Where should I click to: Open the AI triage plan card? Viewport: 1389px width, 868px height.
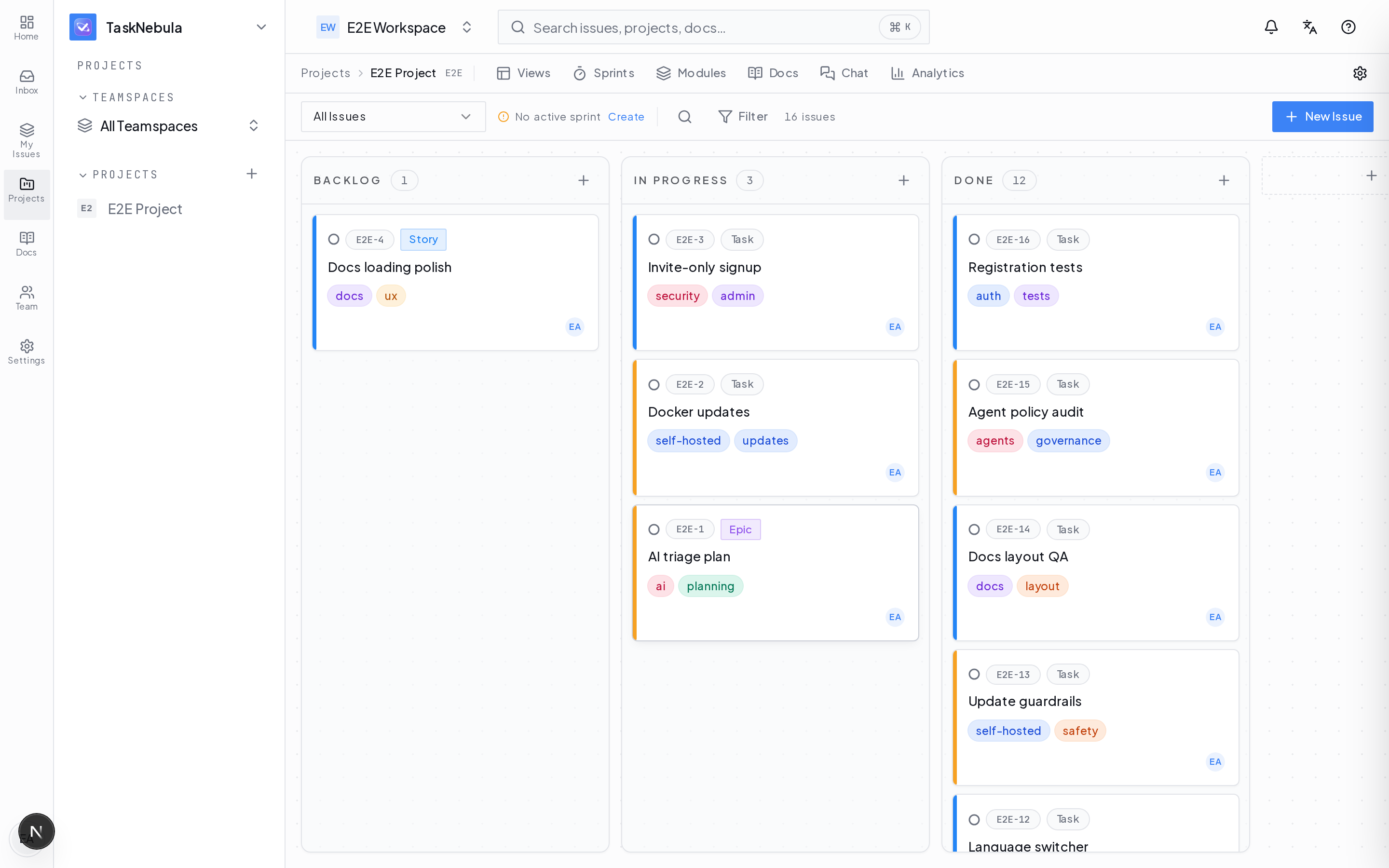776,573
